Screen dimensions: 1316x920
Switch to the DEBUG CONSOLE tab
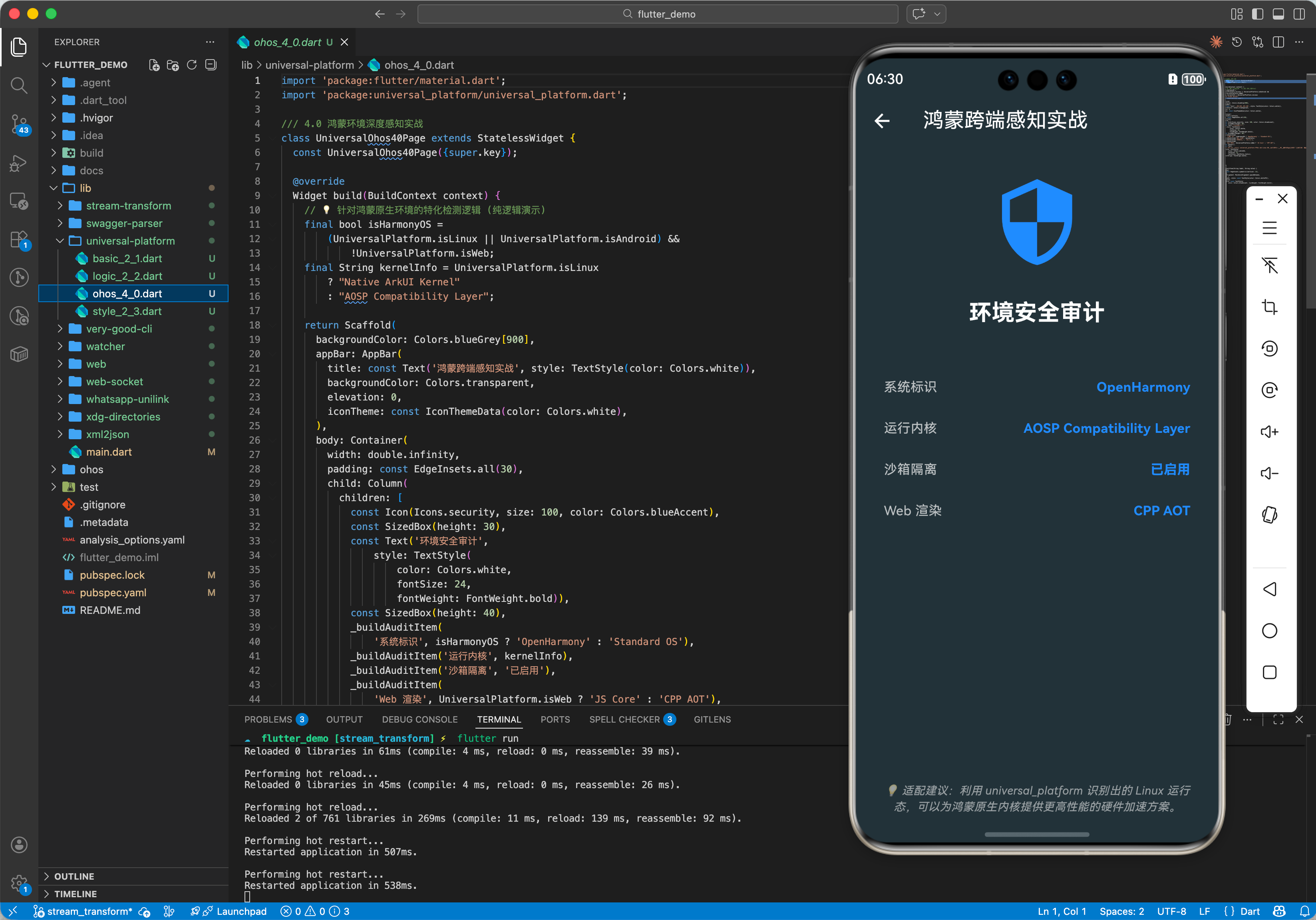(x=419, y=719)
